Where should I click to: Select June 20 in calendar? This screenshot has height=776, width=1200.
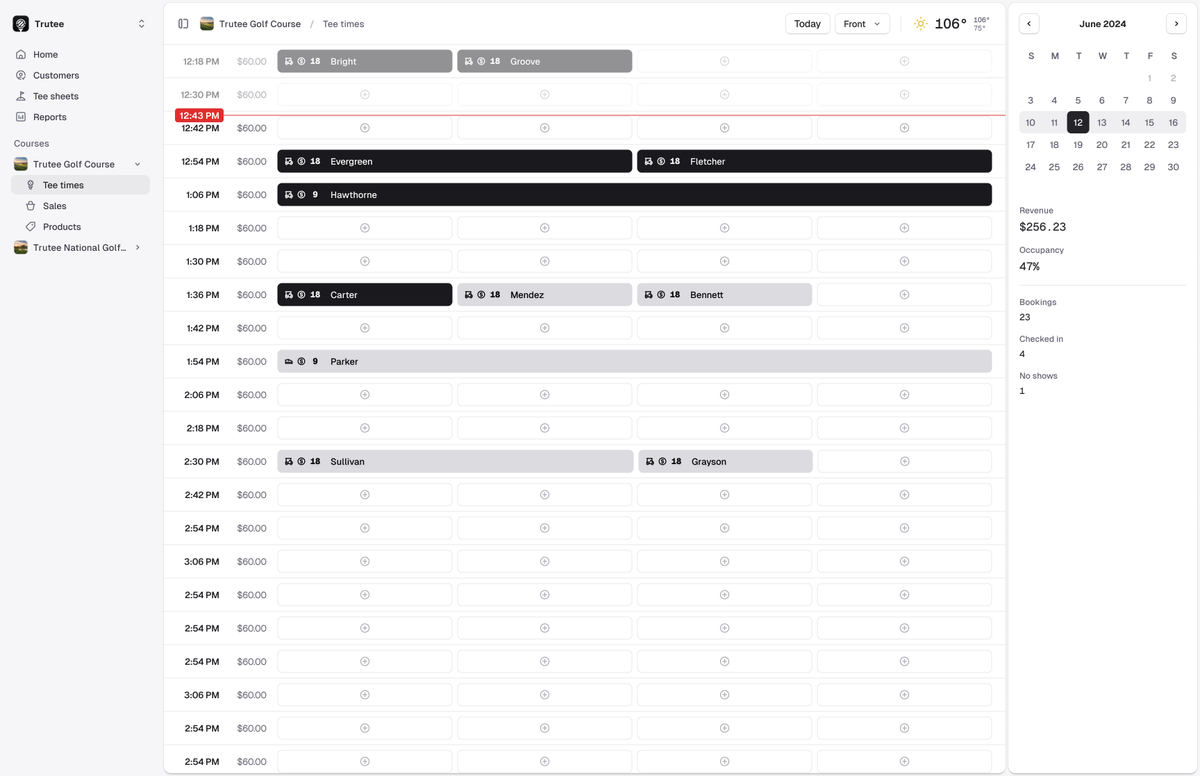1102,145
